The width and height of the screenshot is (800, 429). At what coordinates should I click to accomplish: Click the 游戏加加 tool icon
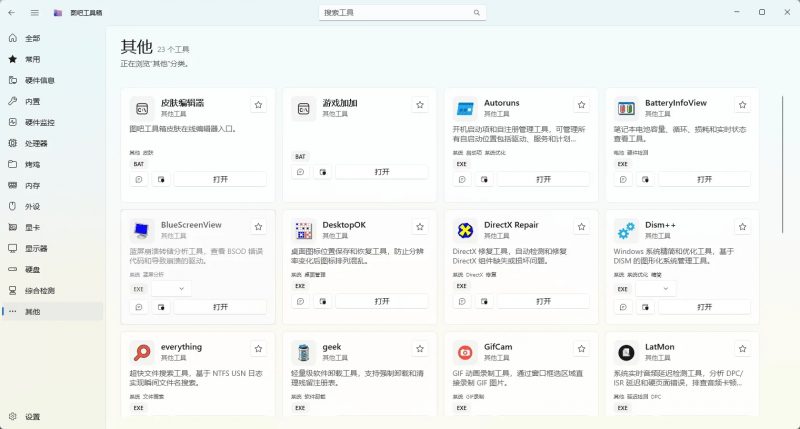click(x=304, y=109)
